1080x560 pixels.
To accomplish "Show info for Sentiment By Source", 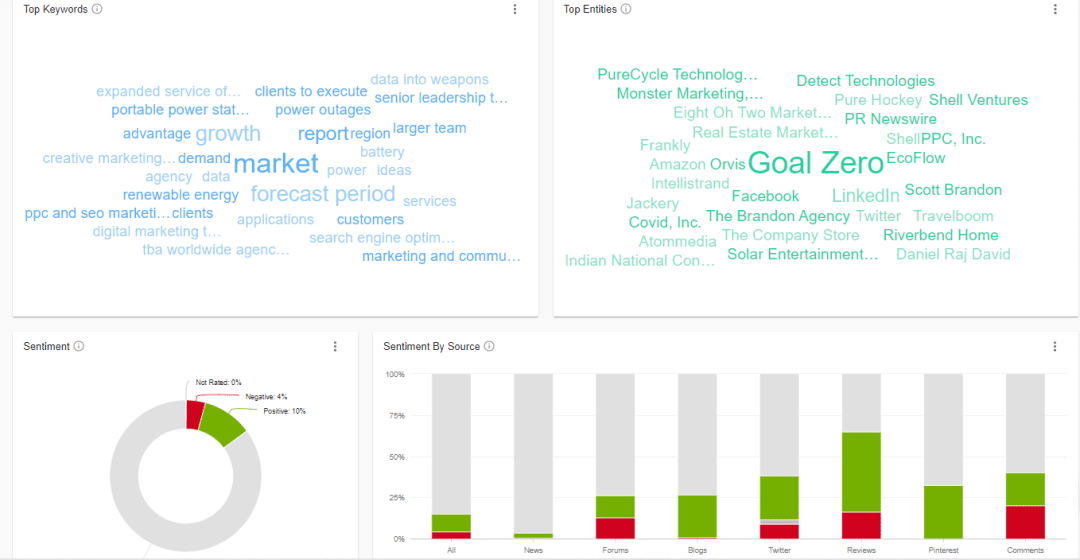I will tap(489, 346).
